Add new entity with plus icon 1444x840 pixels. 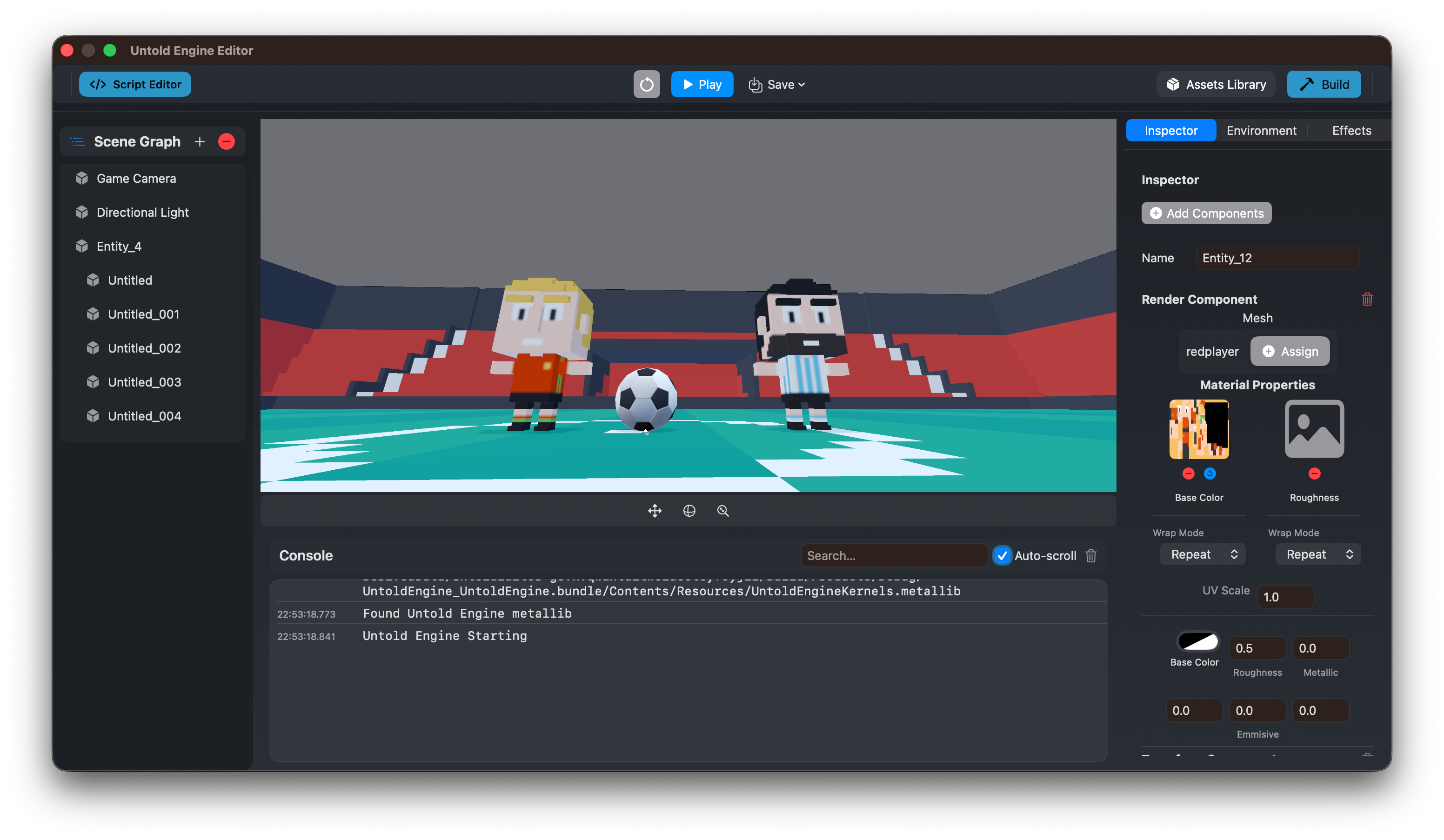point(200,141)
